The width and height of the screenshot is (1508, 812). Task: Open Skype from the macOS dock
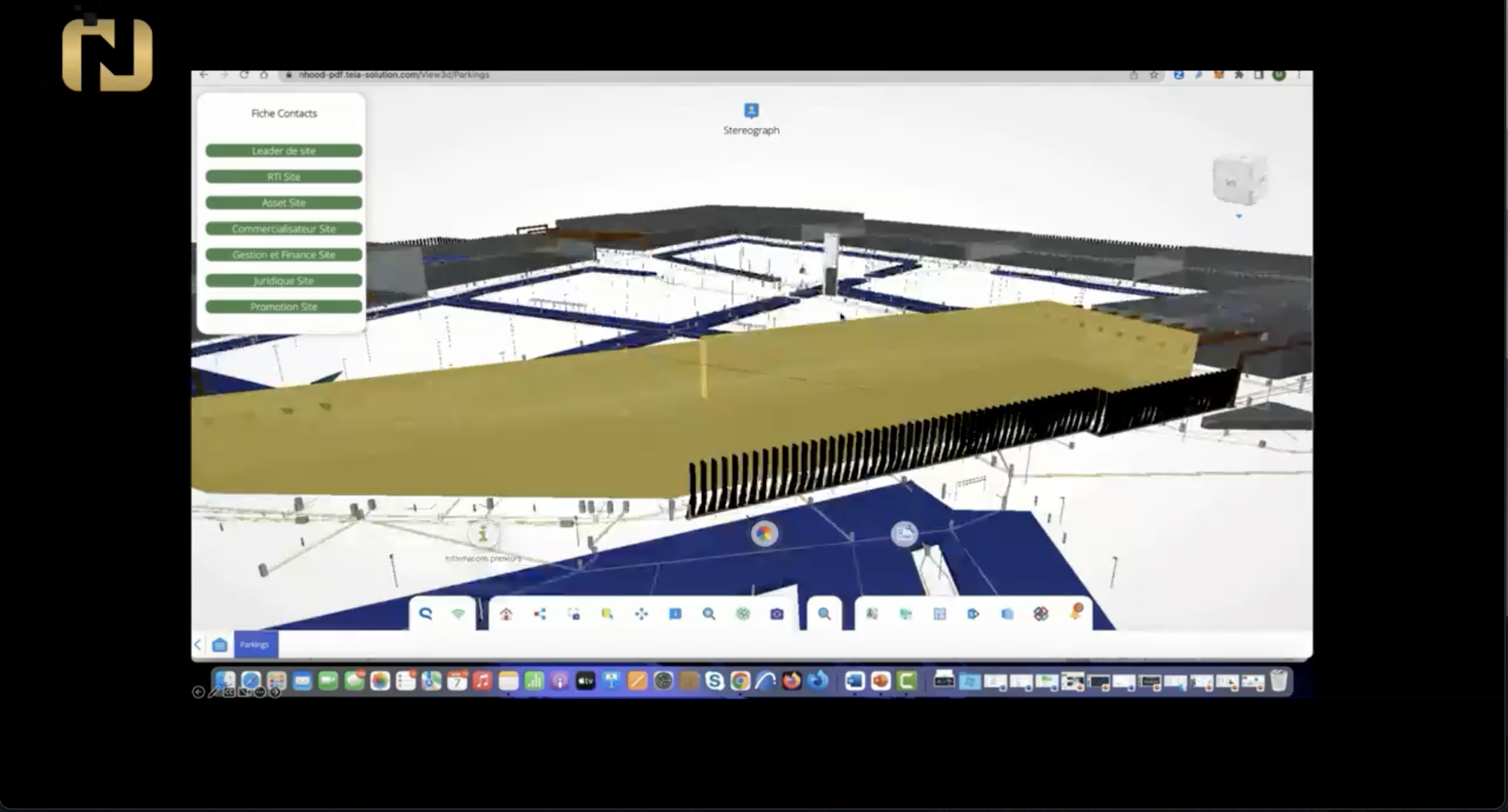tap(714, 681)
